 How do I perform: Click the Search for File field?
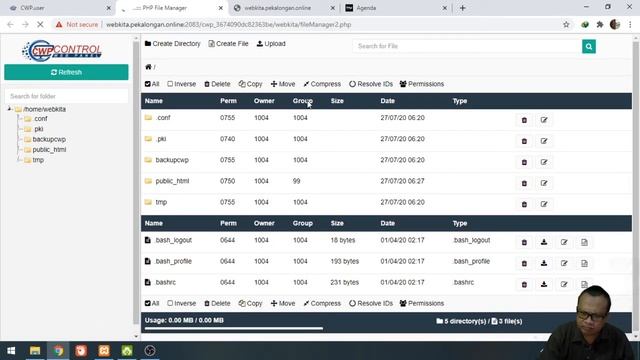(468, 47)
